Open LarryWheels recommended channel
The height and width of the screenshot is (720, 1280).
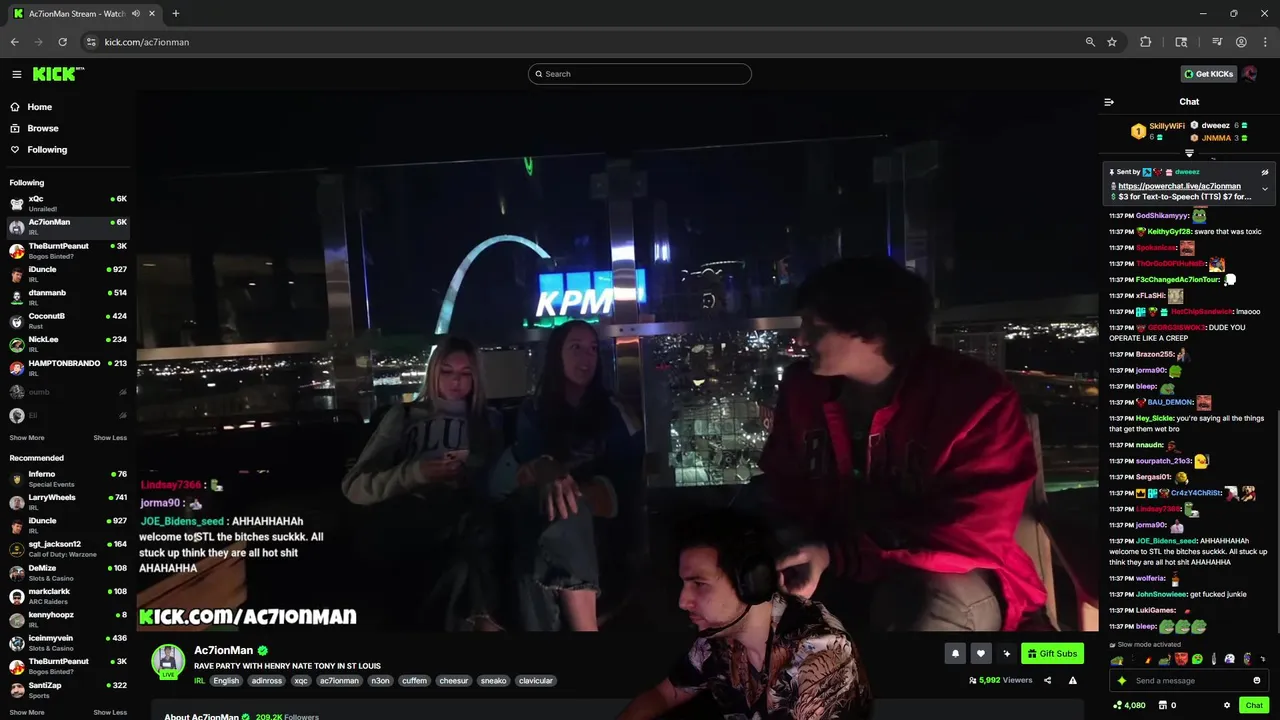[x=68, y=501]
